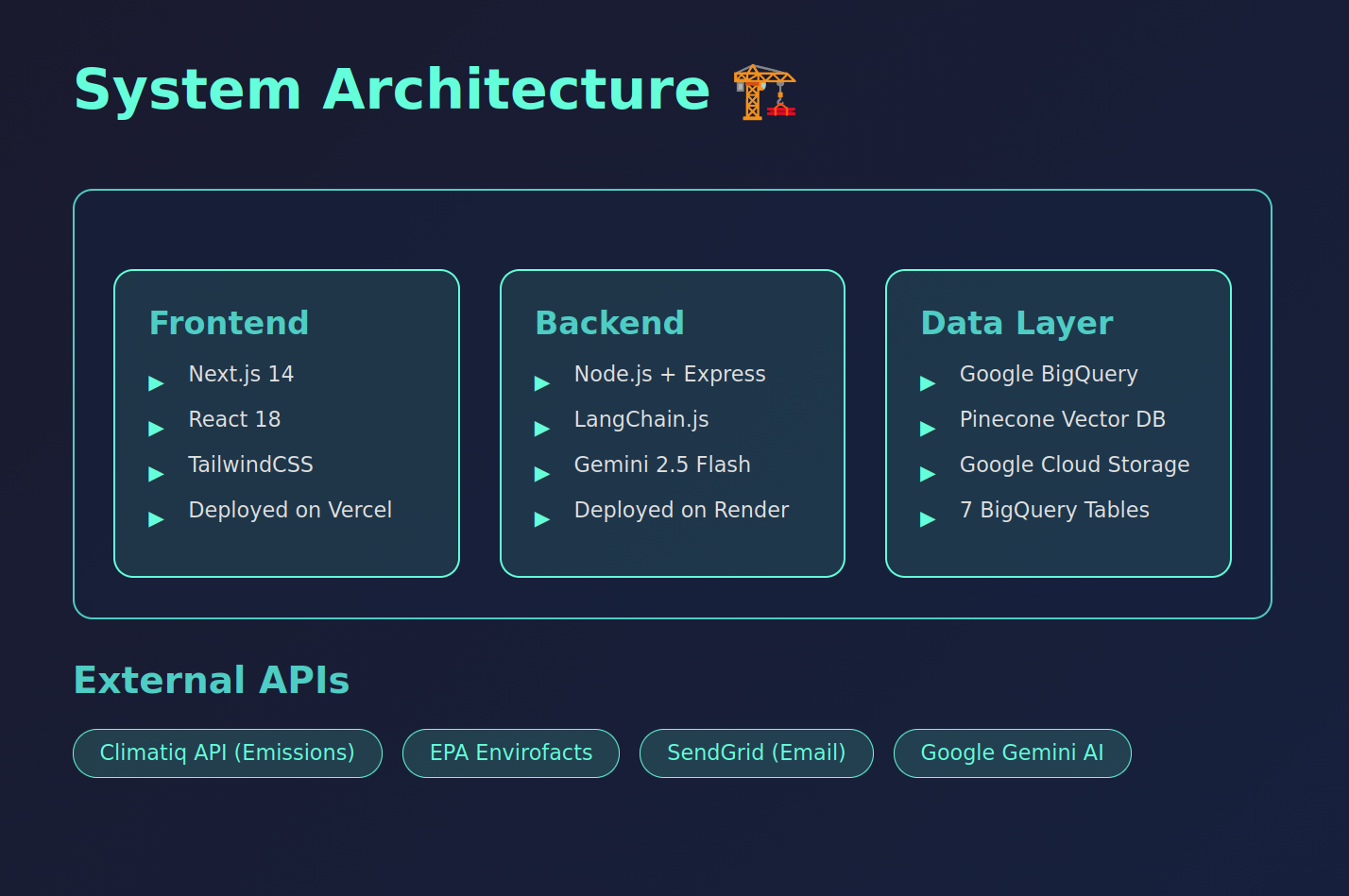
Task: Click the System Architecture heading
Action: (x=392, y=91)
